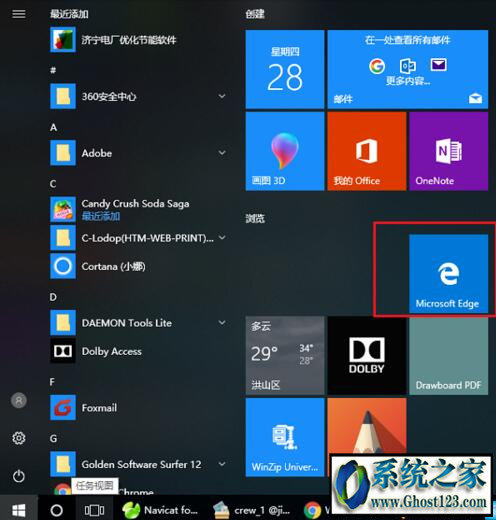Open the calendar tile showing 28
496x520 pixels.
[x=285, y=69]
